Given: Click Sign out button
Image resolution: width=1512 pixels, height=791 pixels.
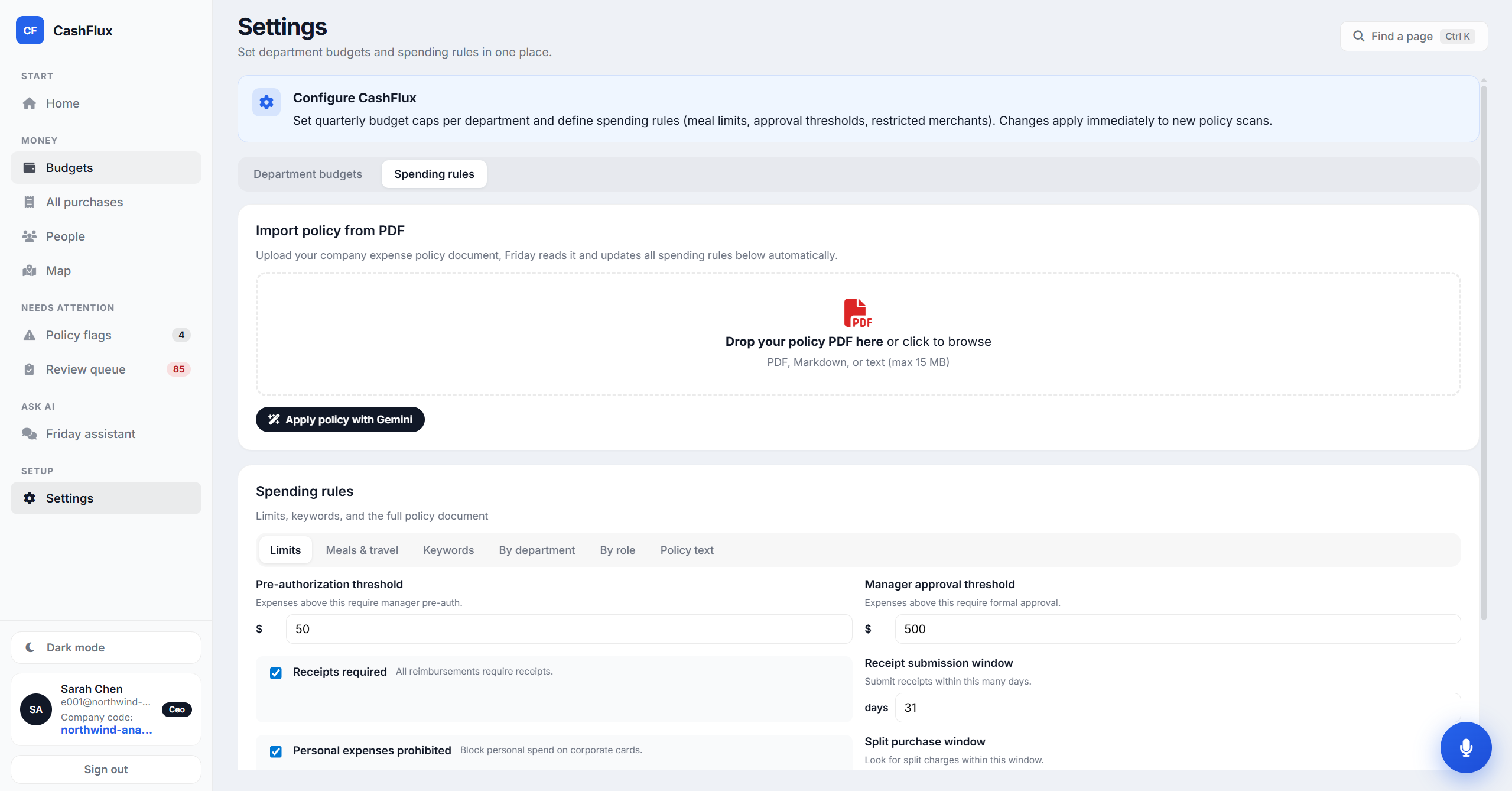Looking at the screenshot, I should pos(106,769).
